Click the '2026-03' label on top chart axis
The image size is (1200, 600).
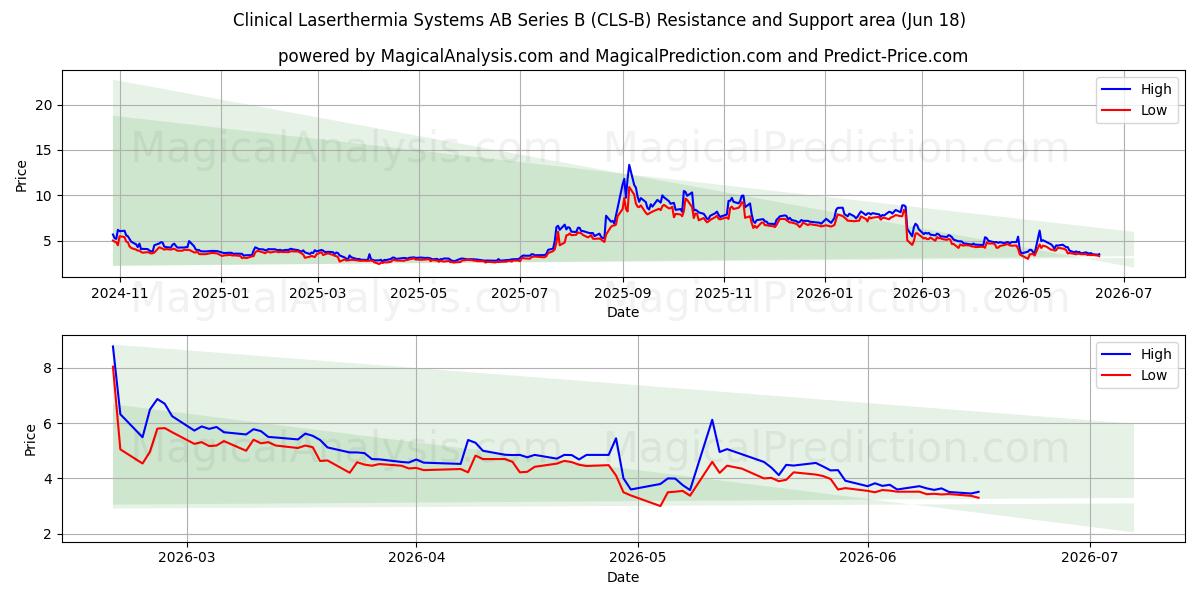tap(921, 294)
